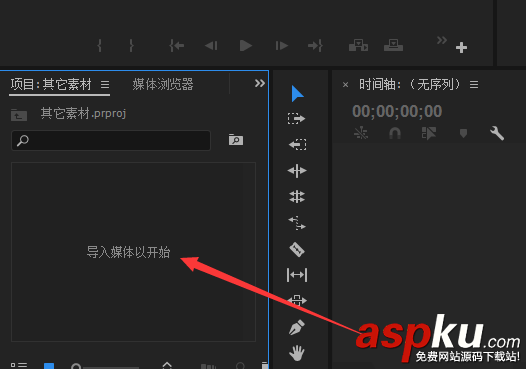
Task: Focus the project search field
Action: 111,140
